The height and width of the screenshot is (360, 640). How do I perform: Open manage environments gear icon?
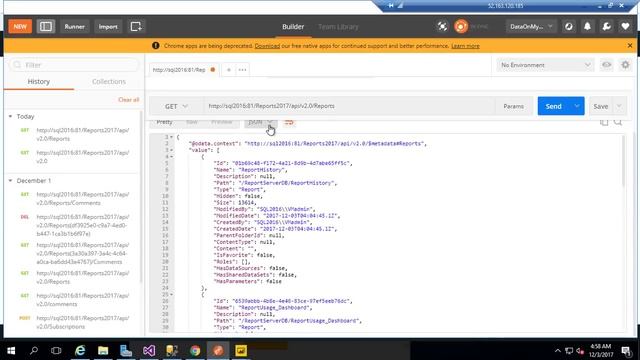click(625, 65)
